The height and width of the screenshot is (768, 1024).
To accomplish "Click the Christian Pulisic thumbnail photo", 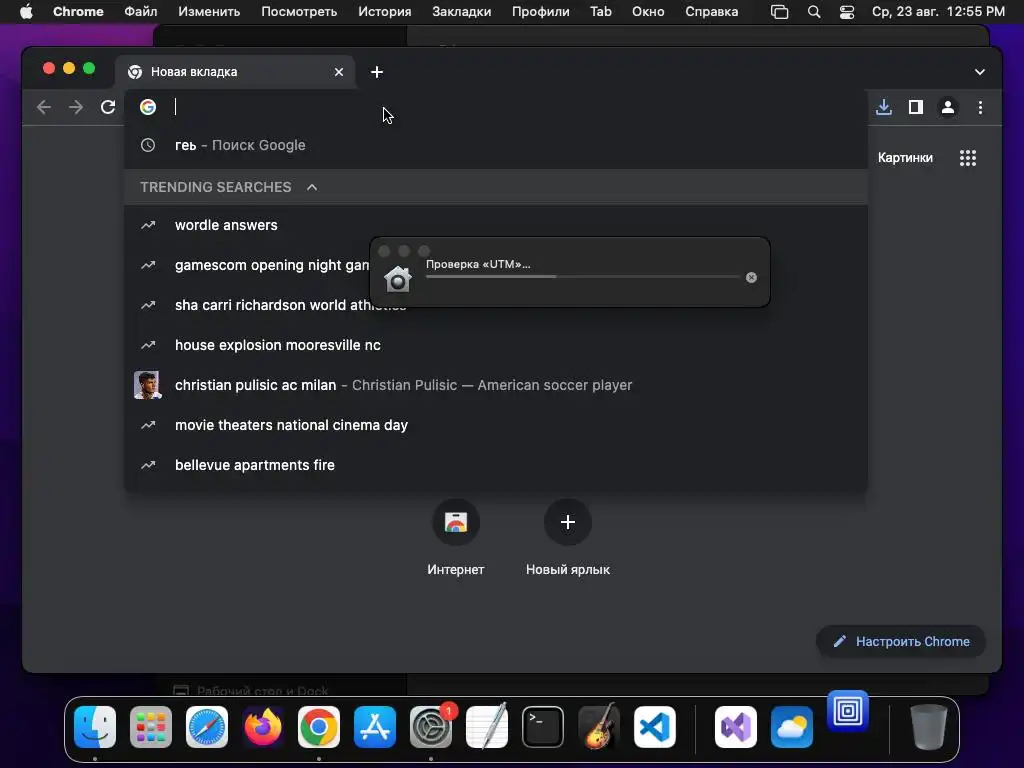I will [x=148, y=385].
